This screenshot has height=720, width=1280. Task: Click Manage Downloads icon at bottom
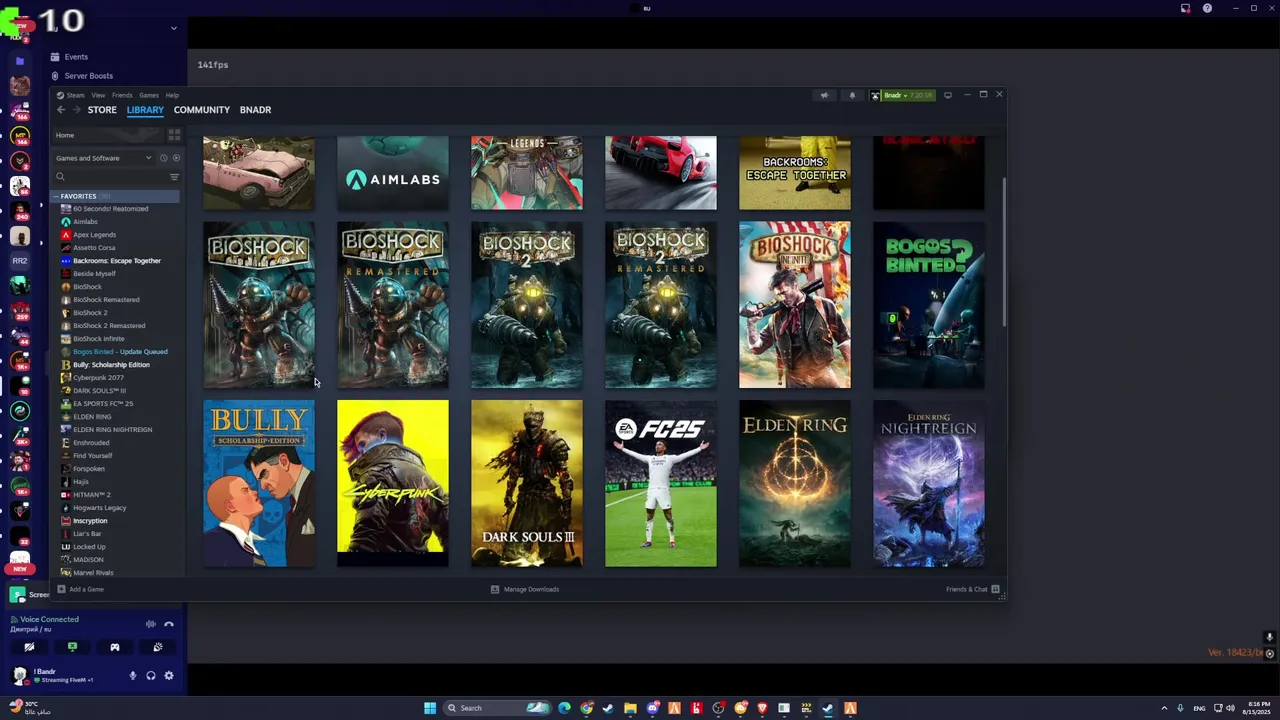tap(495, 589)
